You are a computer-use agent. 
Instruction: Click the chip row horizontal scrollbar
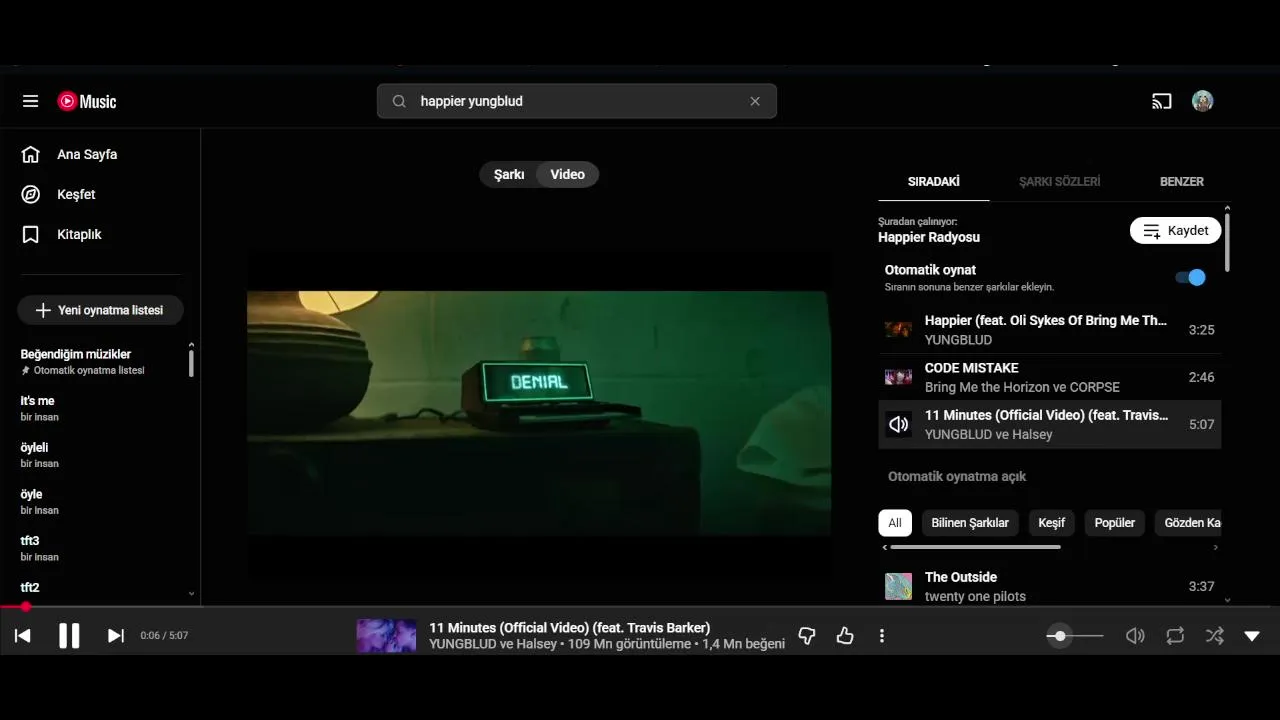pos(975,547)
